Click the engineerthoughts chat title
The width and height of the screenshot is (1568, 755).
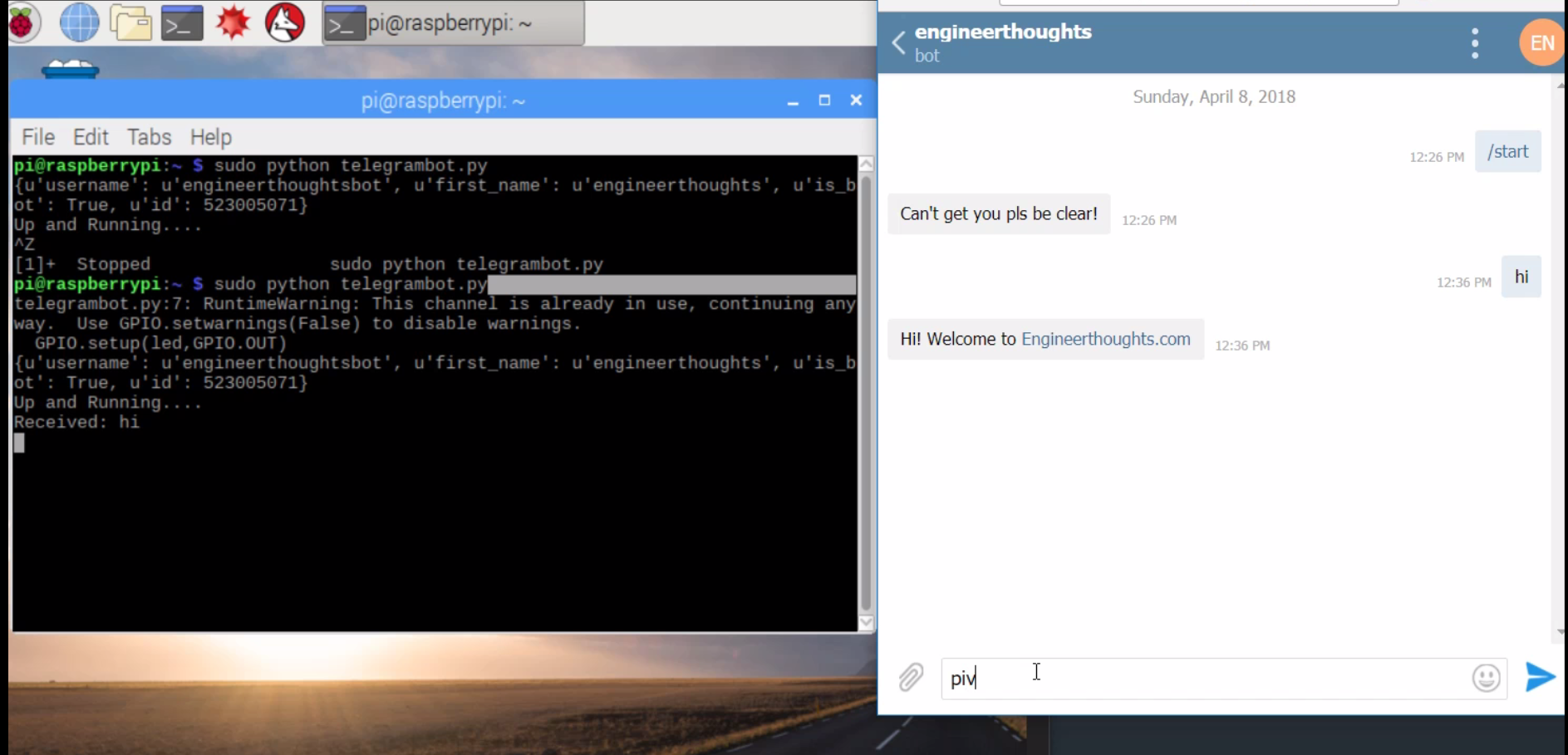click(1003, 32)
